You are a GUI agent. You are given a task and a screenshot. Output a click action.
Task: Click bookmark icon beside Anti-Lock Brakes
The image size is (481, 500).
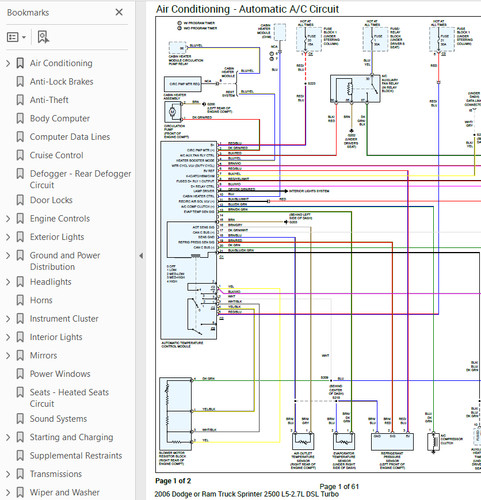(20, 82)
